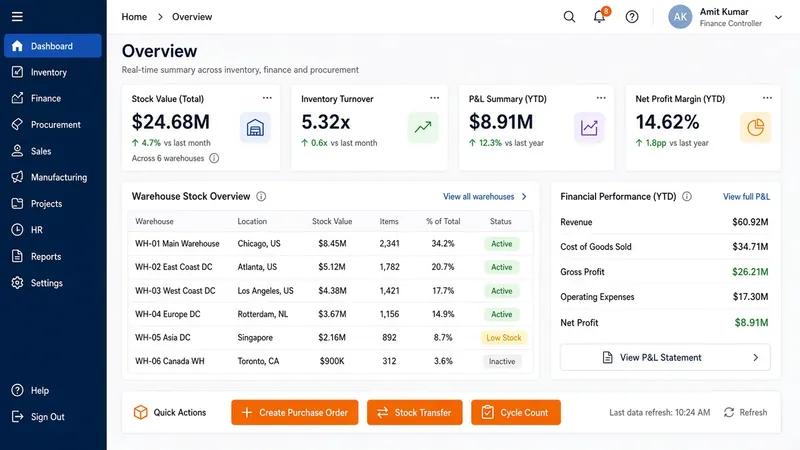Open Manufacturing sidebar item
The height and width of the screenshot is (450, 800).
coord(53,177)
